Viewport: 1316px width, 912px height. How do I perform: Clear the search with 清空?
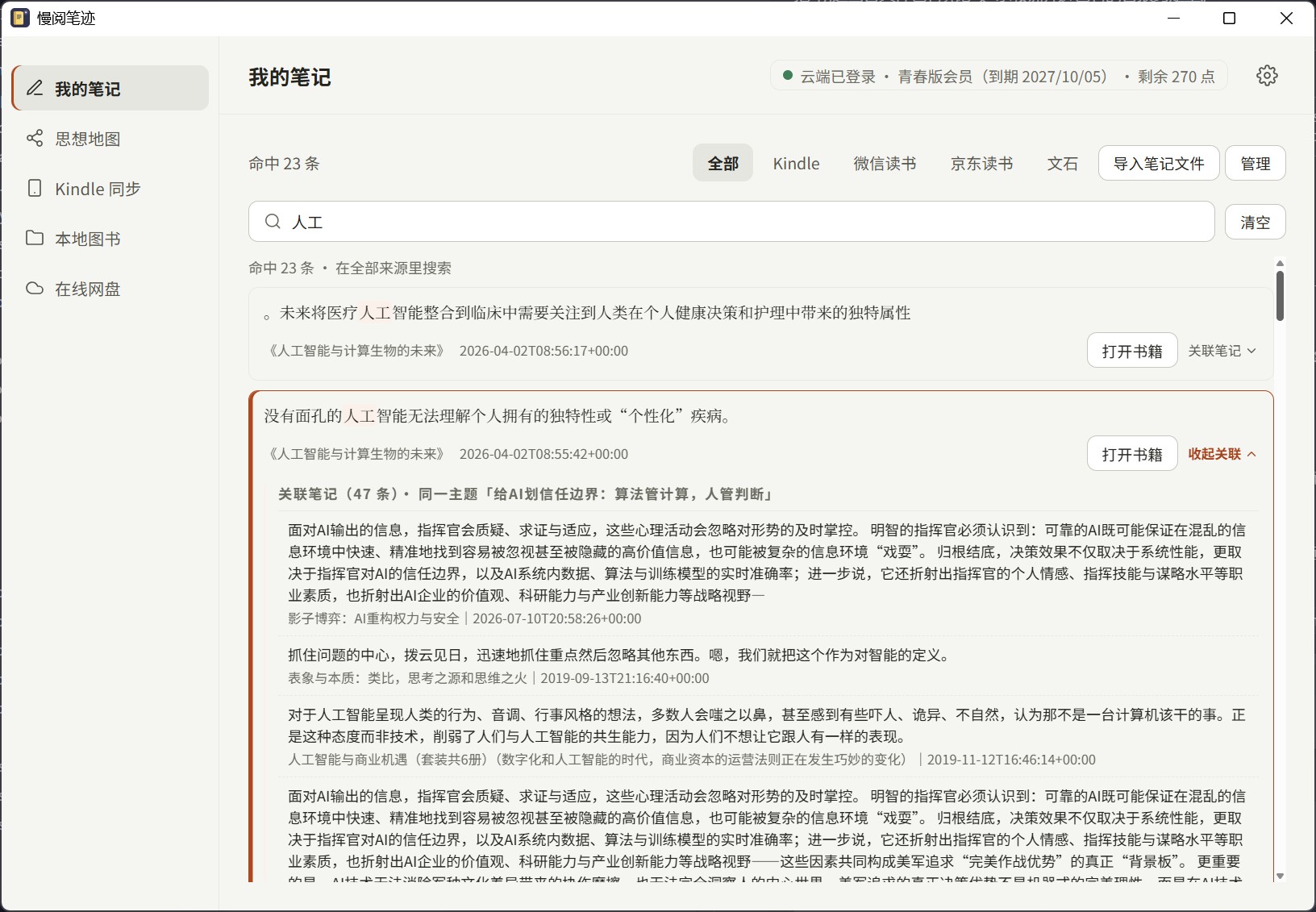tap(1256, 222)
